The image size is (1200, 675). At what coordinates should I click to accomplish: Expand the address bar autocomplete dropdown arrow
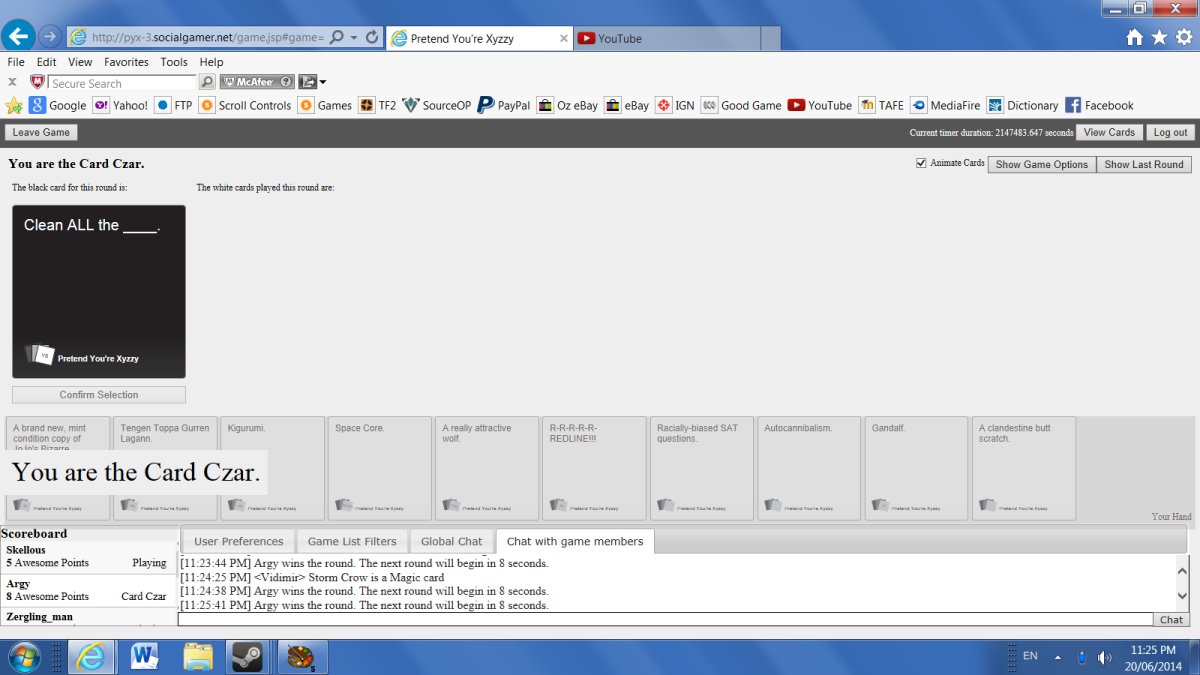coord(354,37)
